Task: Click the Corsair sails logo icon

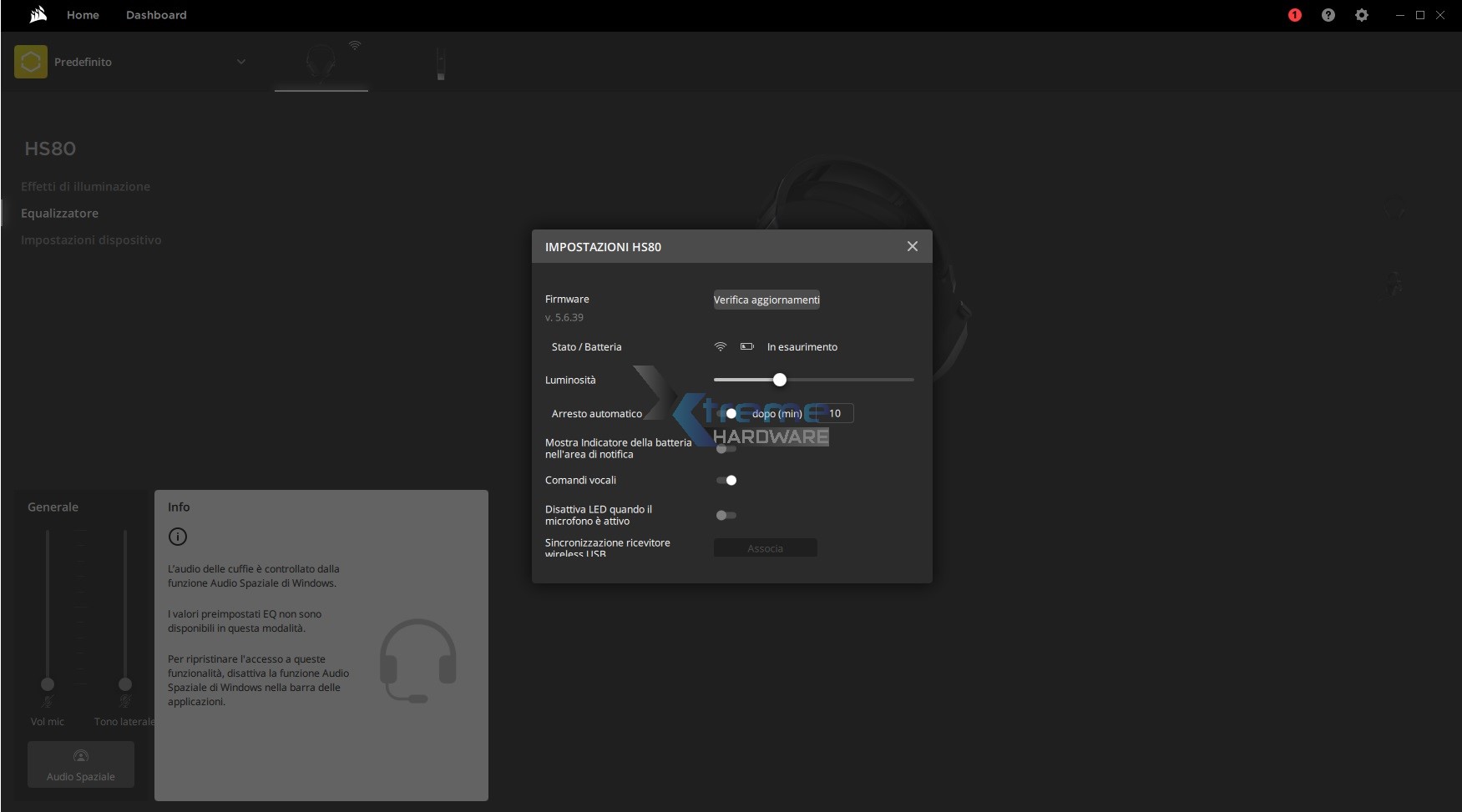Action: tap(38, 14)
